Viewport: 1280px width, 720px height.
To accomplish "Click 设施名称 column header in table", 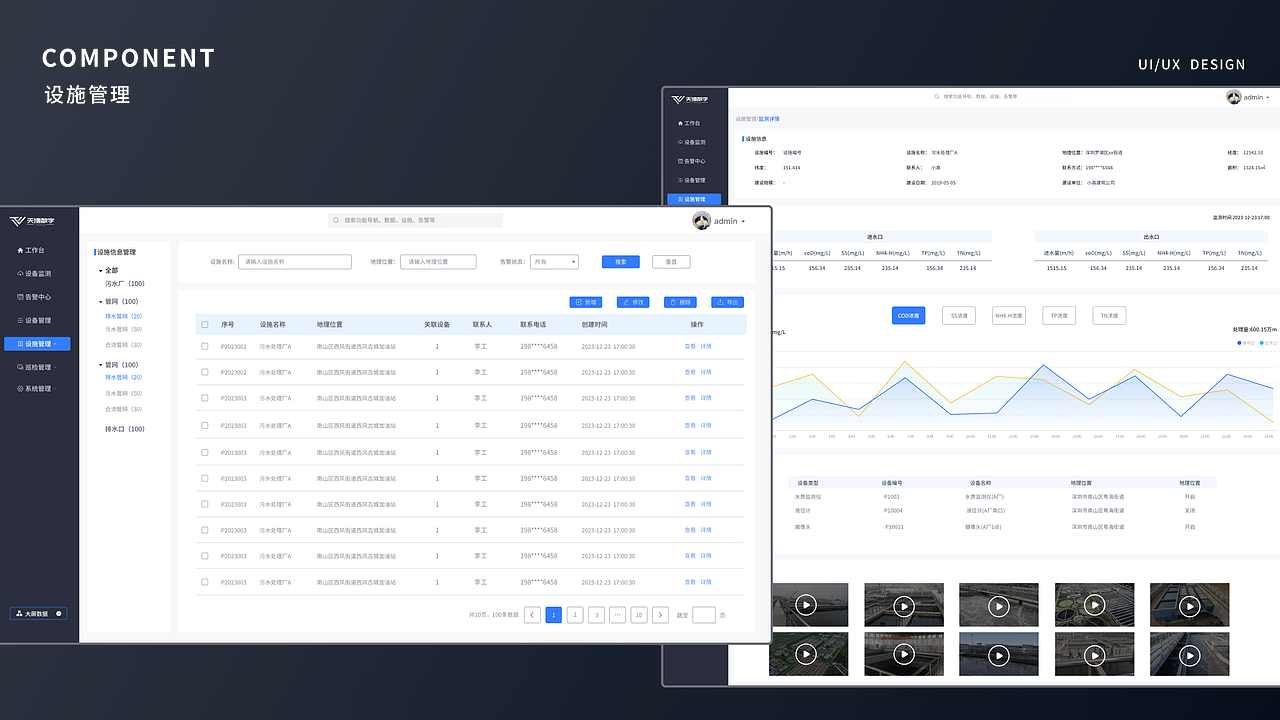I will [273, 325].
